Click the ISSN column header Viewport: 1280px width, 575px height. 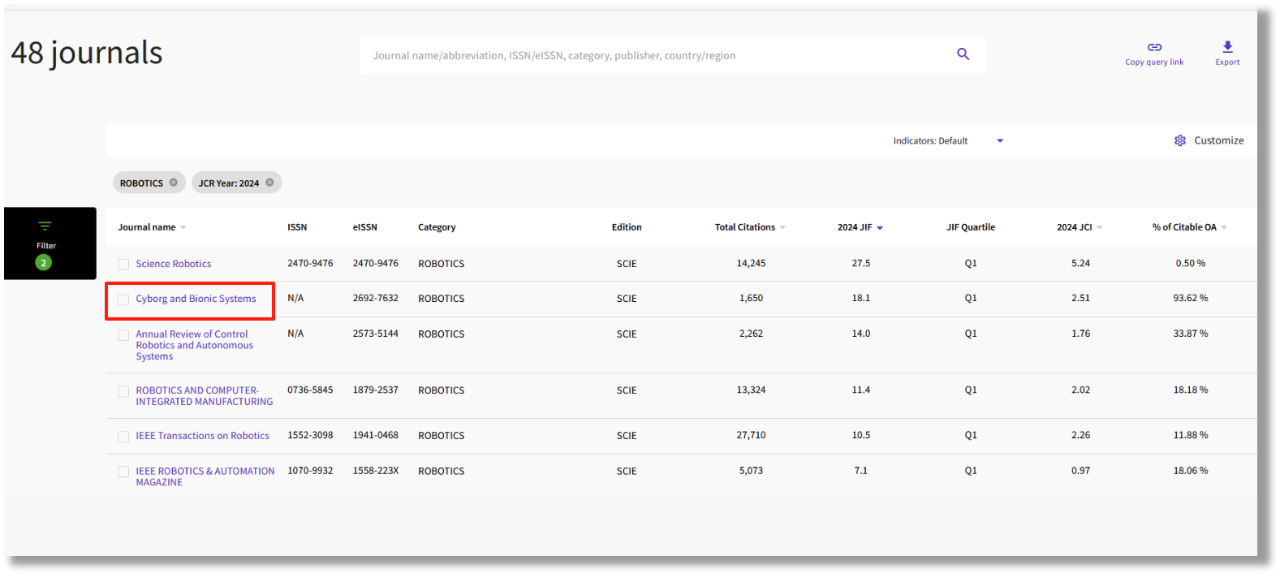pyautogui.click(x=298, y=227)
